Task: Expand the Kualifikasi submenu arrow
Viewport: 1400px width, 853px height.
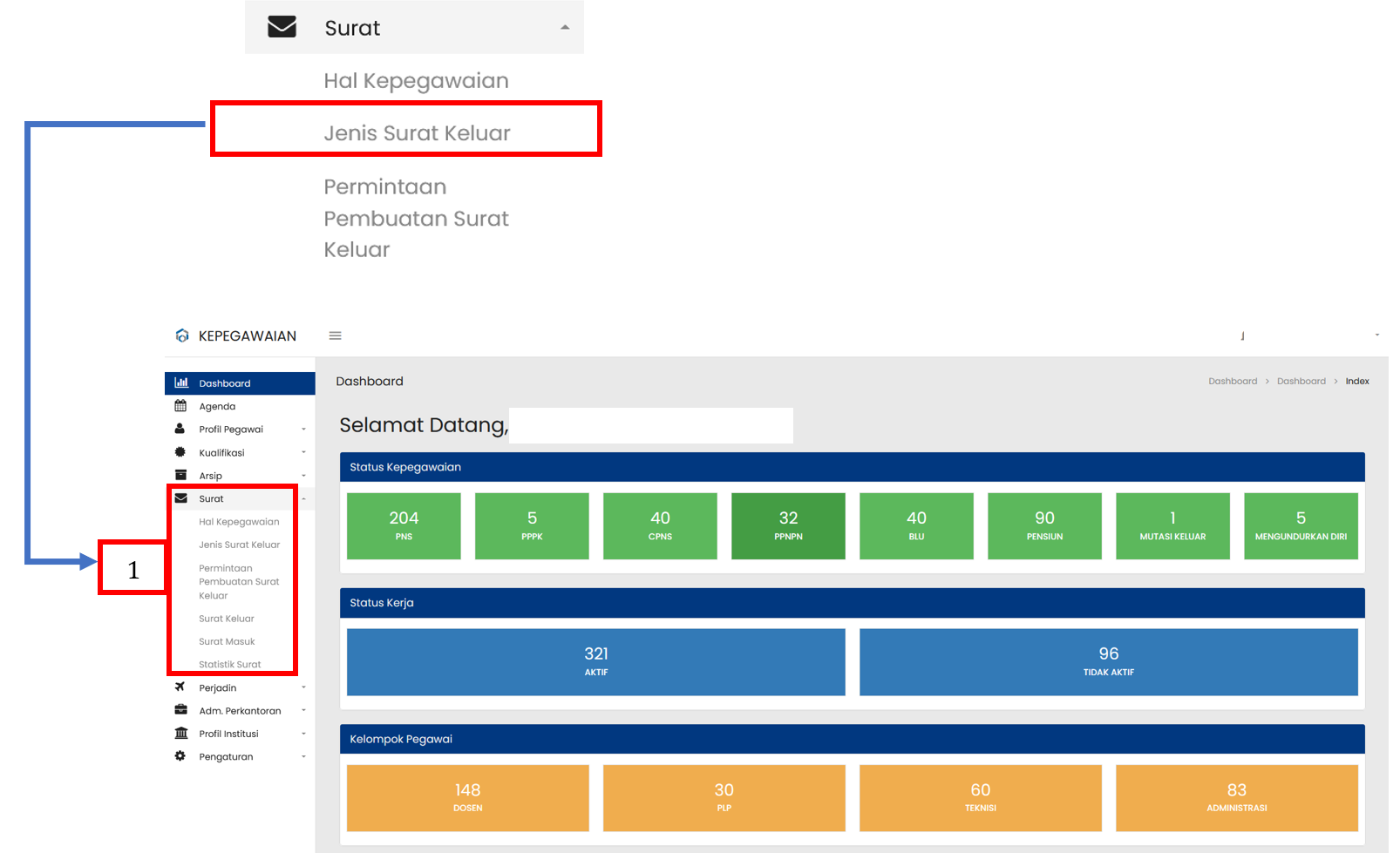Action: [x=303, y=452]
